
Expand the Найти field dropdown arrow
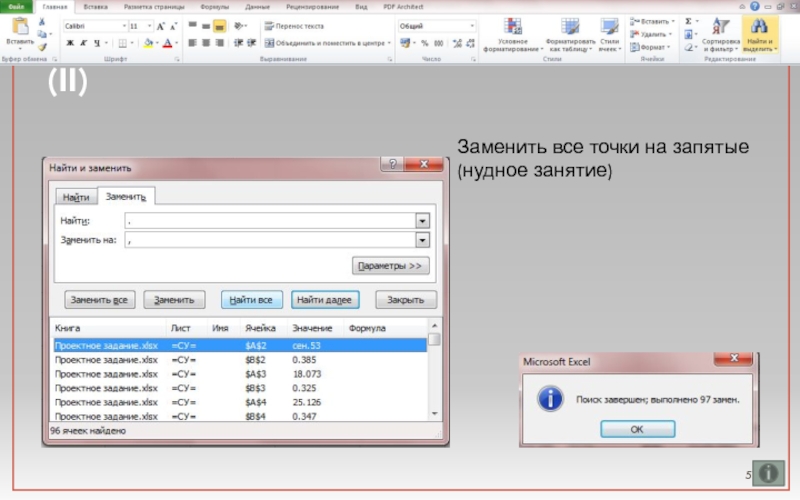[422, 220]
